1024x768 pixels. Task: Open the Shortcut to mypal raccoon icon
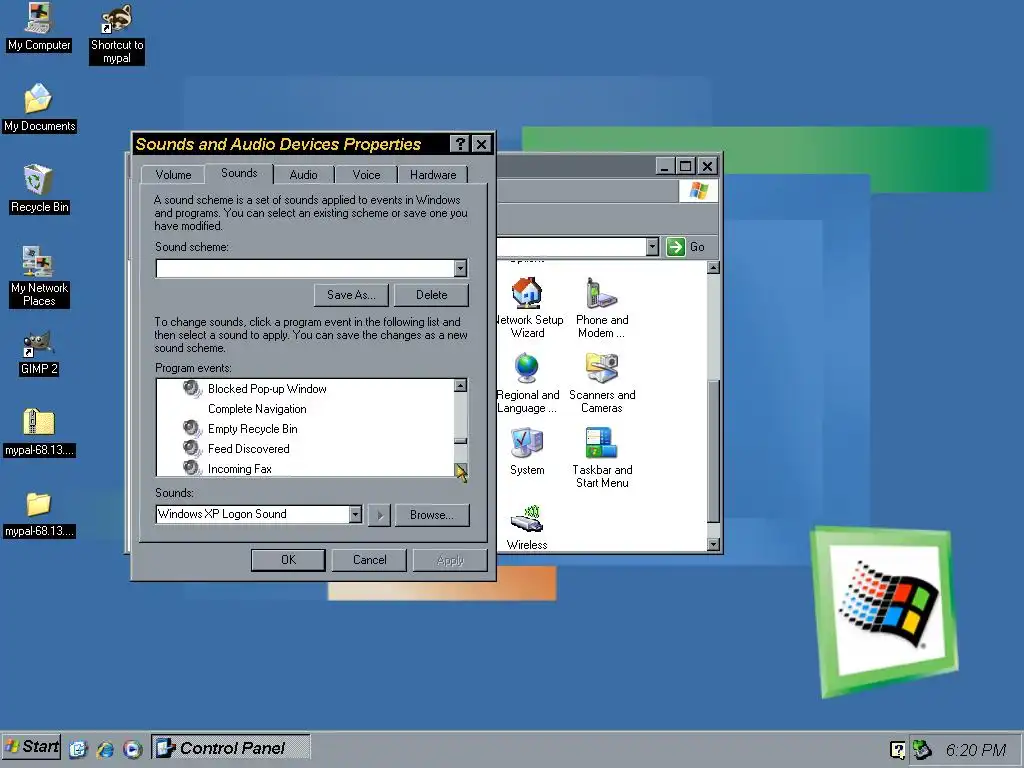117,34
